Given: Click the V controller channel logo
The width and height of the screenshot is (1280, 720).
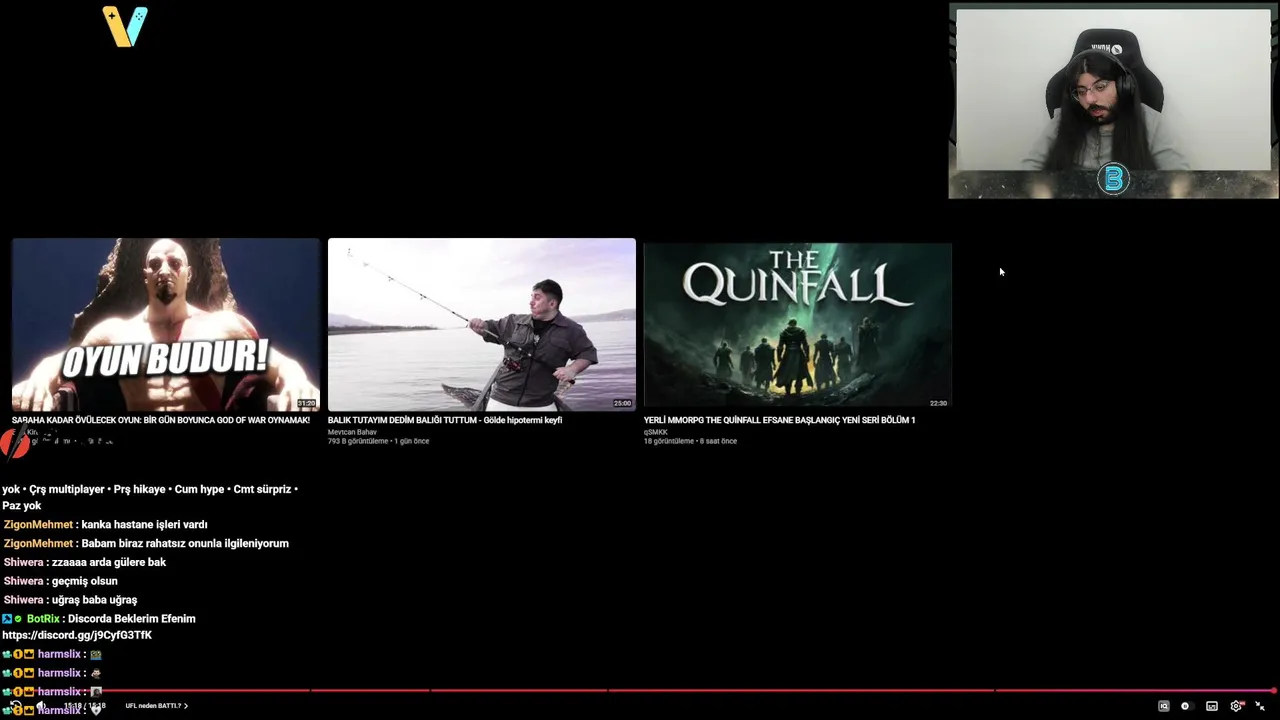Looking at the screenshot, I should [125, 27].
